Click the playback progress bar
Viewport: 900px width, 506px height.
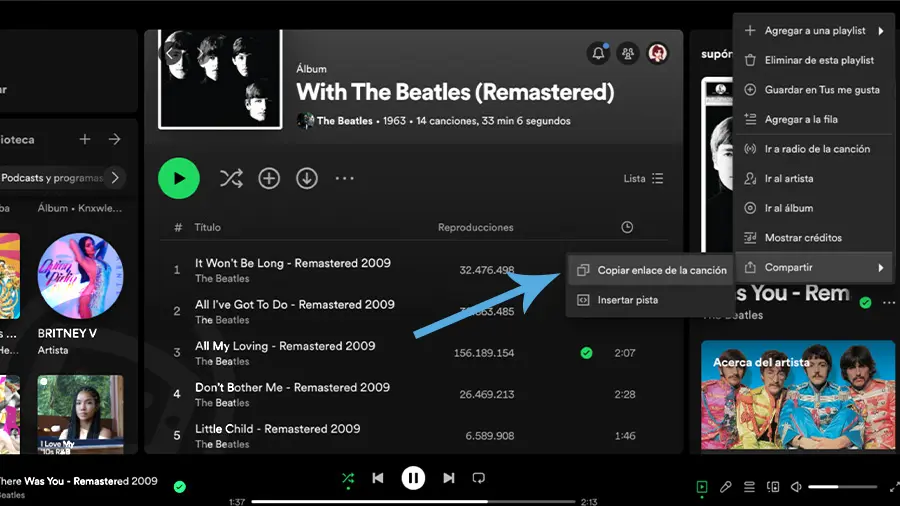click(413, 501)
